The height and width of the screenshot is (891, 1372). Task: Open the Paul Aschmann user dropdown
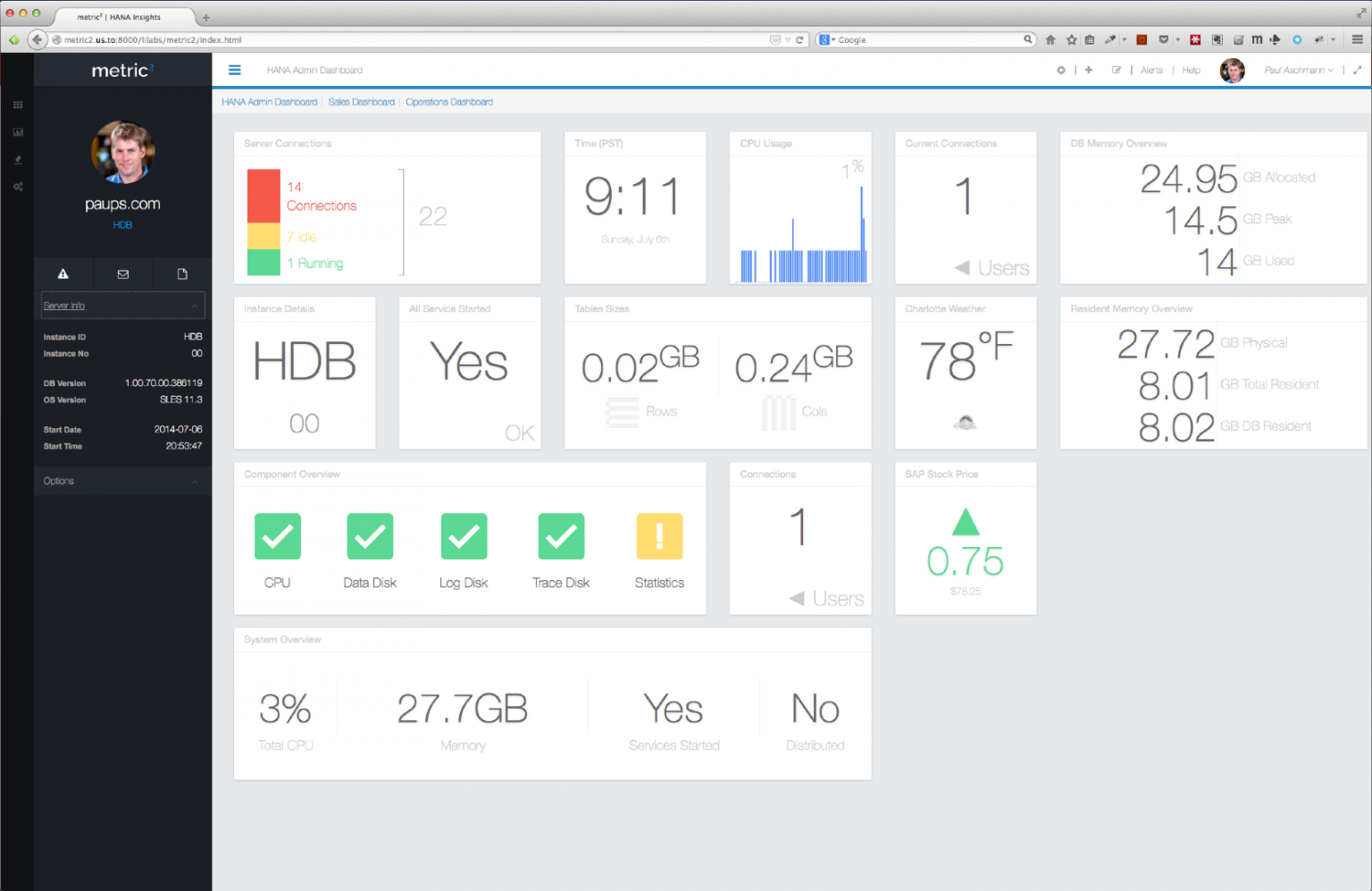click(1298, 70)
